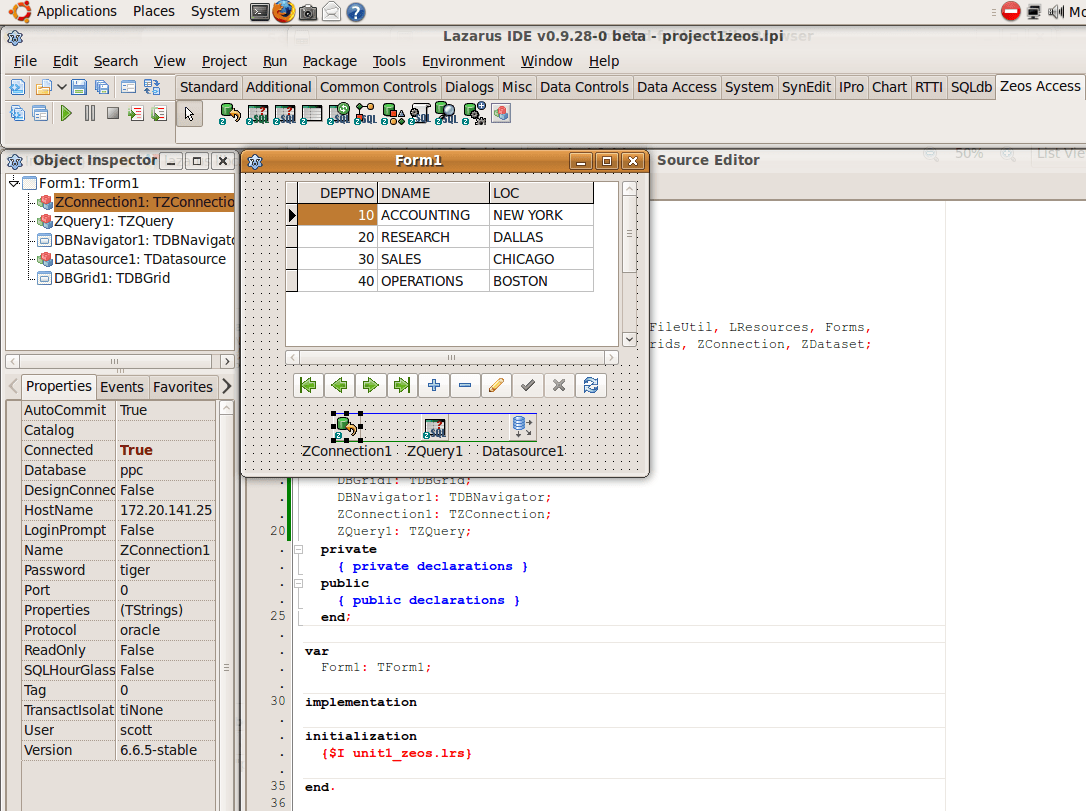The height and width of the screenshot is (811, 1086).
Task: Click the DBGrid vertical scrollbar down arrow
Action: pyautogui.click(x=630, y=339)
